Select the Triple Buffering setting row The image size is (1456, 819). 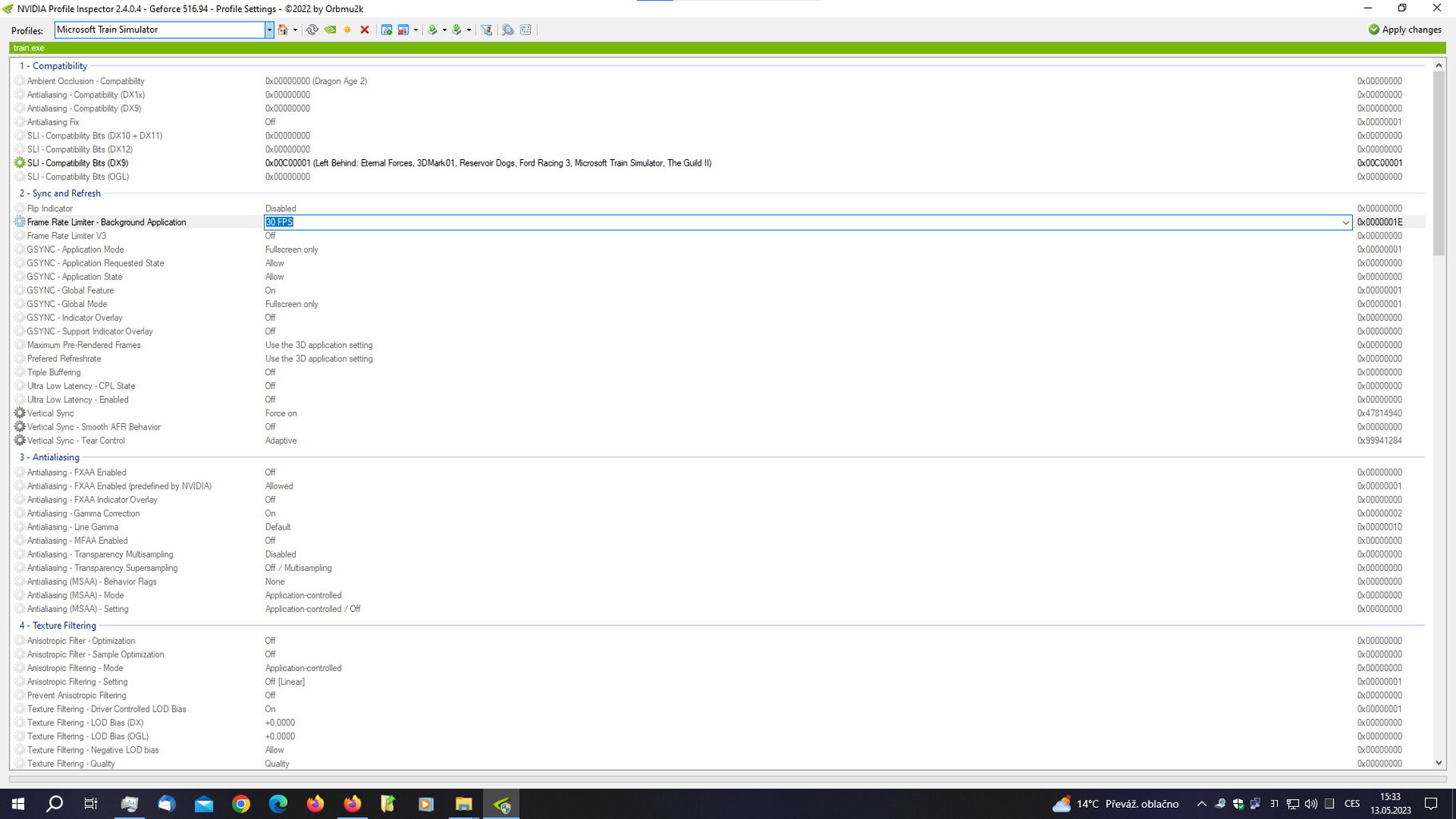tap(54, 373)
